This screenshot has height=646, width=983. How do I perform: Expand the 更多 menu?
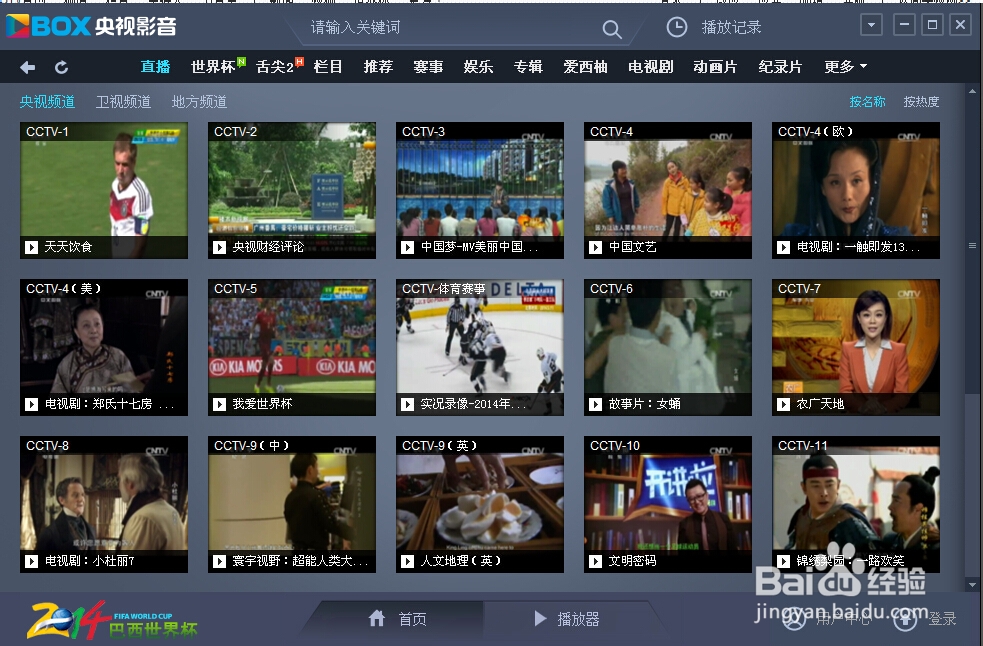click(845, 66)
